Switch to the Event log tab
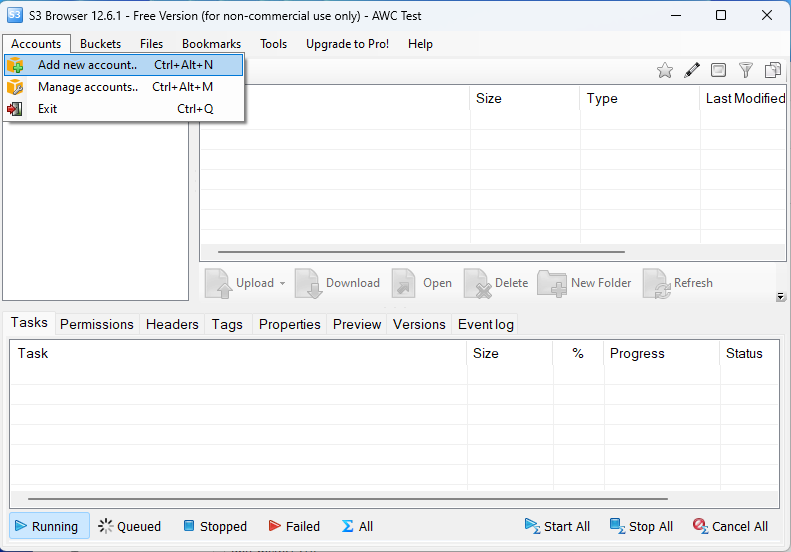The height and width of the screenshot is (552, 791). (x=486, y=324)
